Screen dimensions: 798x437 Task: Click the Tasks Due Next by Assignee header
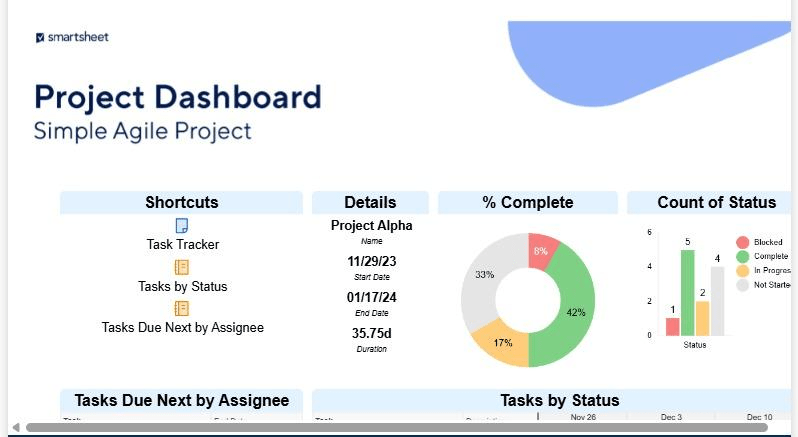click(x=181, y=400)
